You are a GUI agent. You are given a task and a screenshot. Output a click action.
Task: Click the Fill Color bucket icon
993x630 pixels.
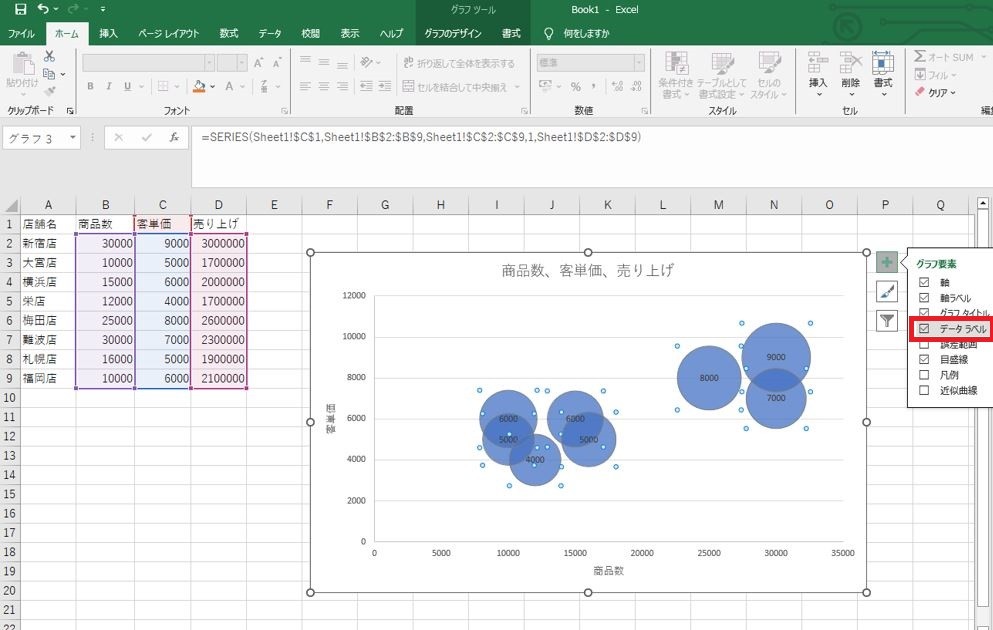click(199, 86)
